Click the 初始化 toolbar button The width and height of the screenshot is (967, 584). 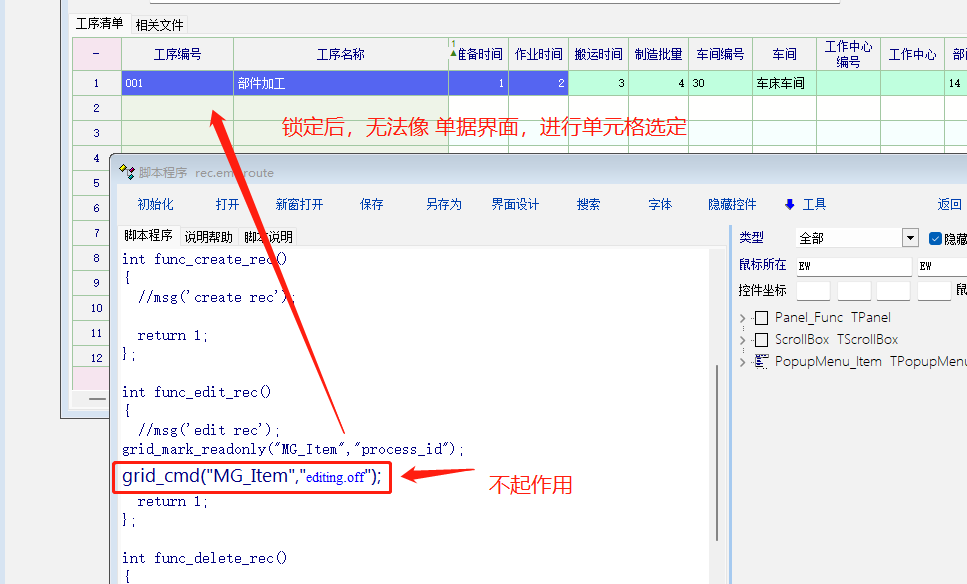155,204
